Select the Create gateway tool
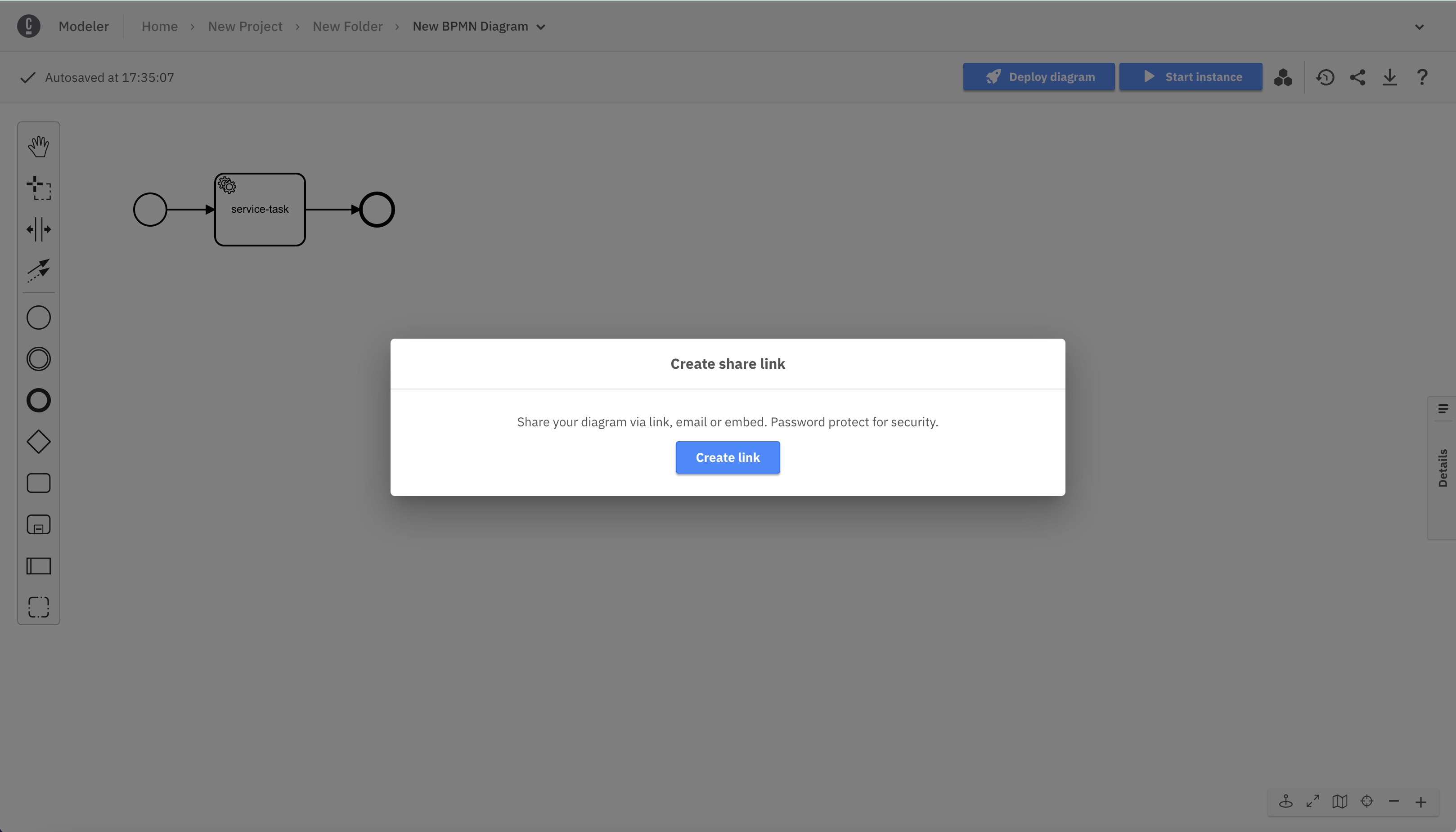 [38, 441]
